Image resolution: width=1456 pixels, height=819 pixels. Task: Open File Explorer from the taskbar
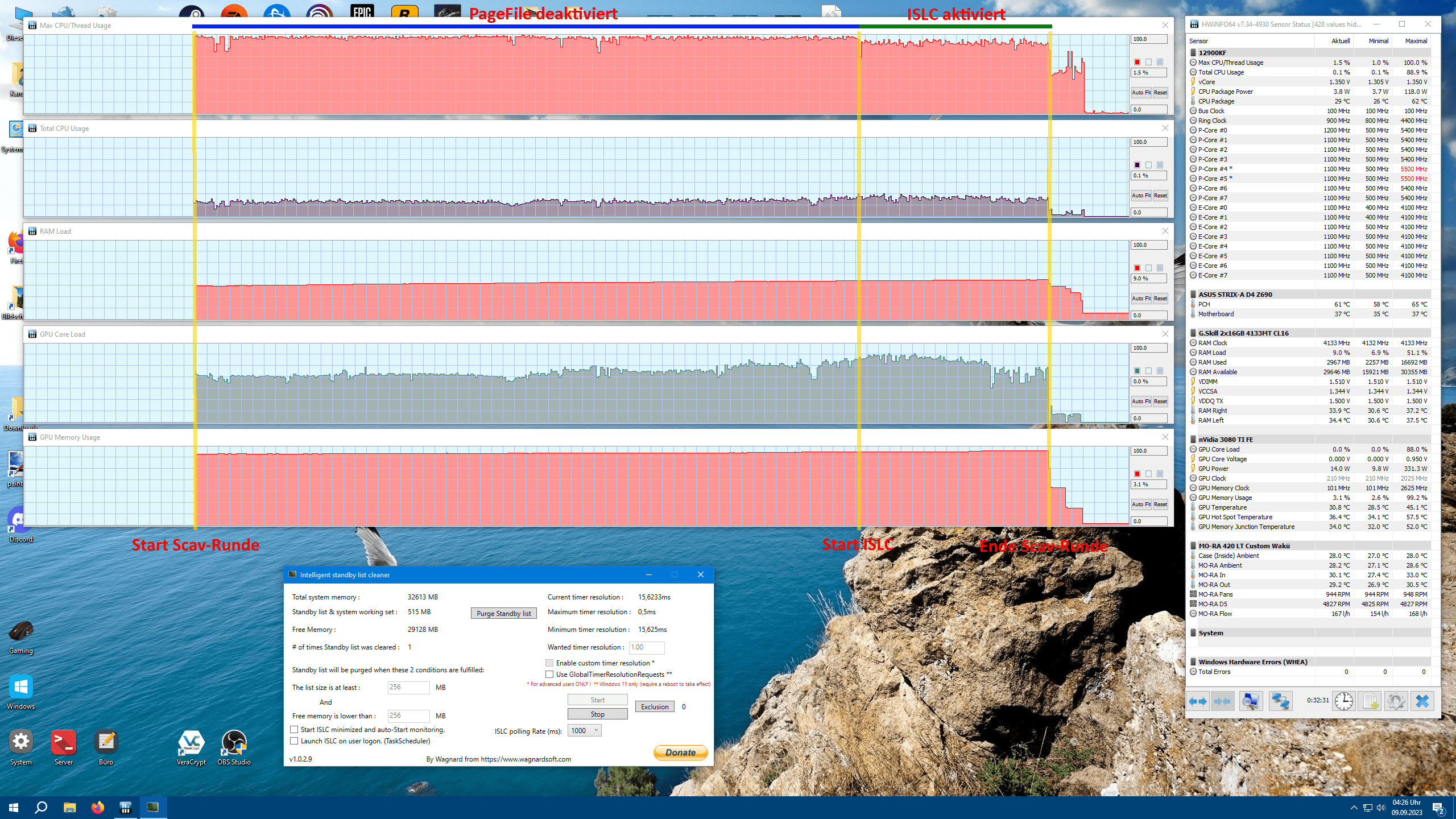click(69, 807)
